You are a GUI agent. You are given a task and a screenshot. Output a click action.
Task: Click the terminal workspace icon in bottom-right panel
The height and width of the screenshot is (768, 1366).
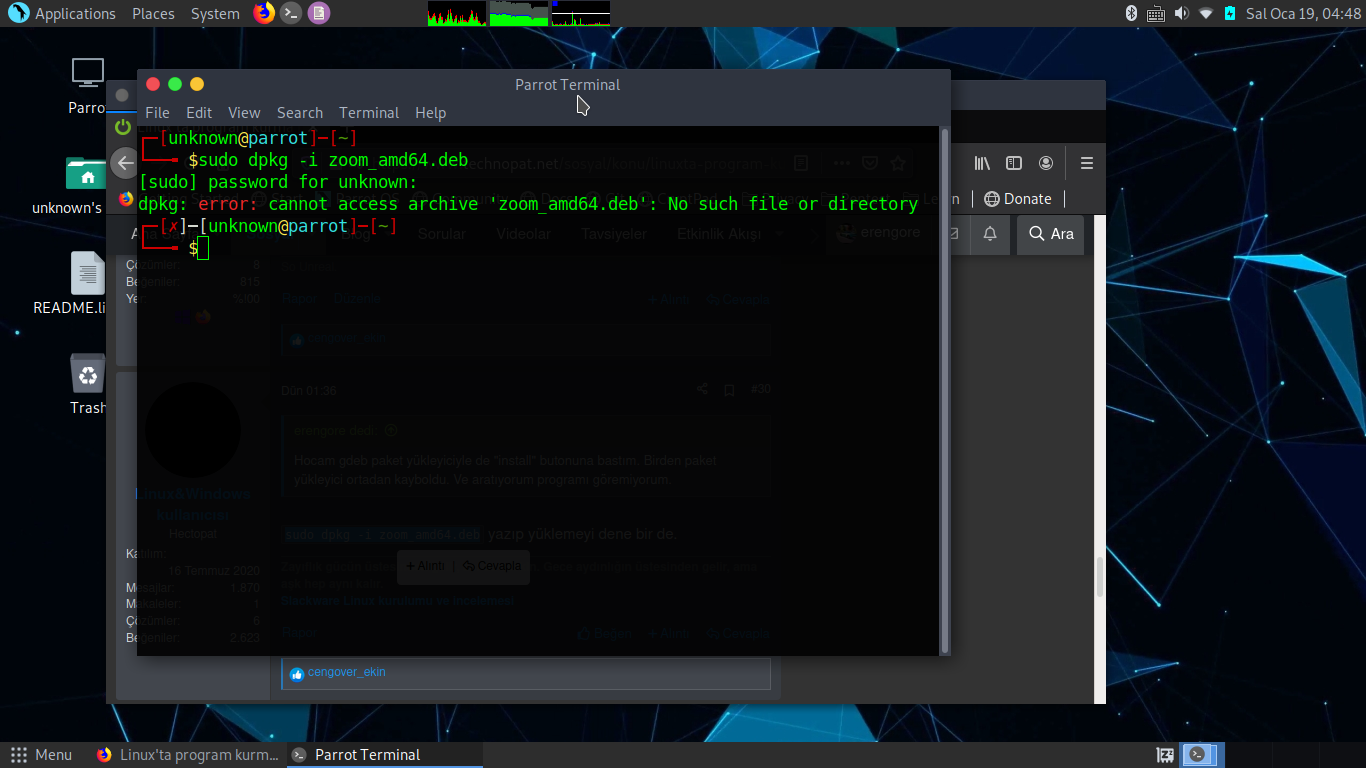[1200, 755]
